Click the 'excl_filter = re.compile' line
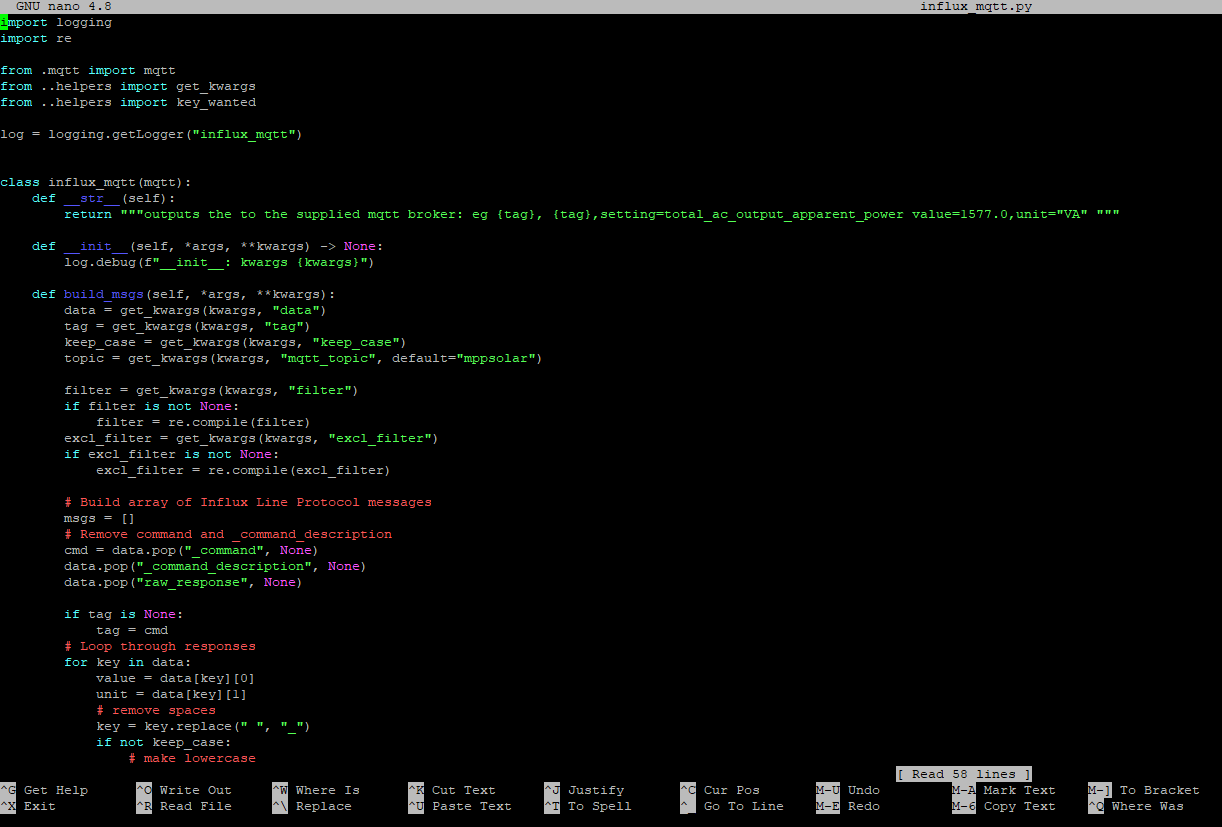The width and height of the screenshot is (1222, 827). click(244, 470)
